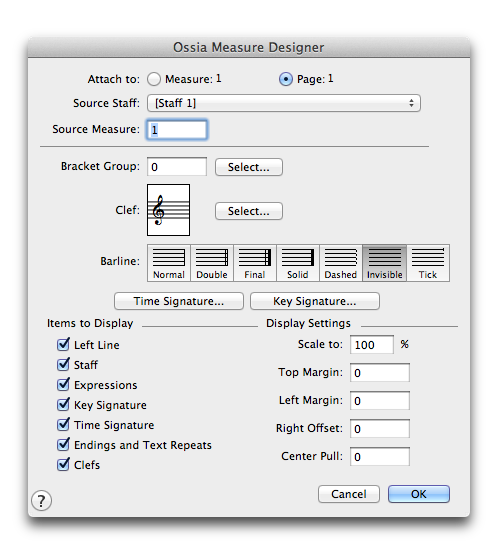Choose the Invisible barline option

pyautogui.click(x=384, y=263)
